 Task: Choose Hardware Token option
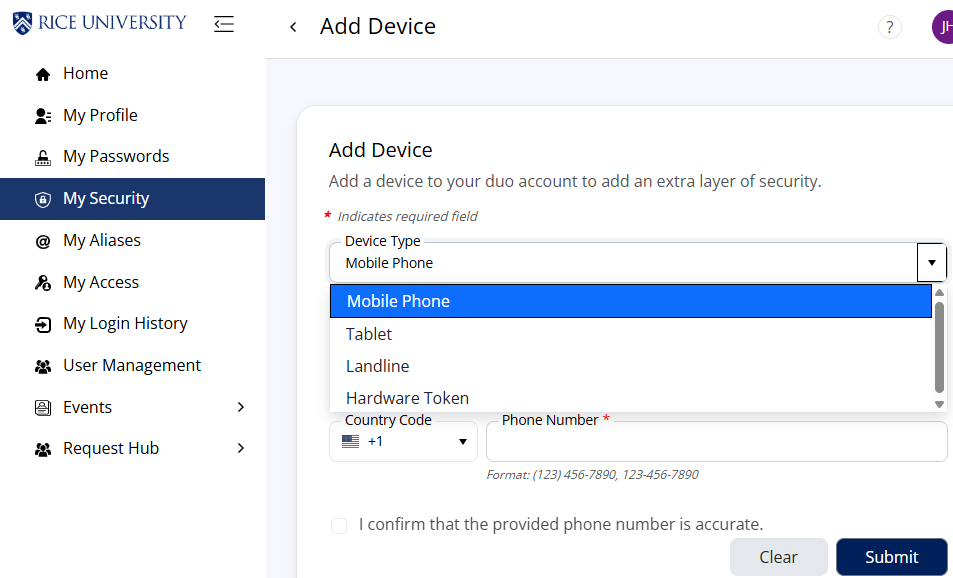(x=407, y=398)
